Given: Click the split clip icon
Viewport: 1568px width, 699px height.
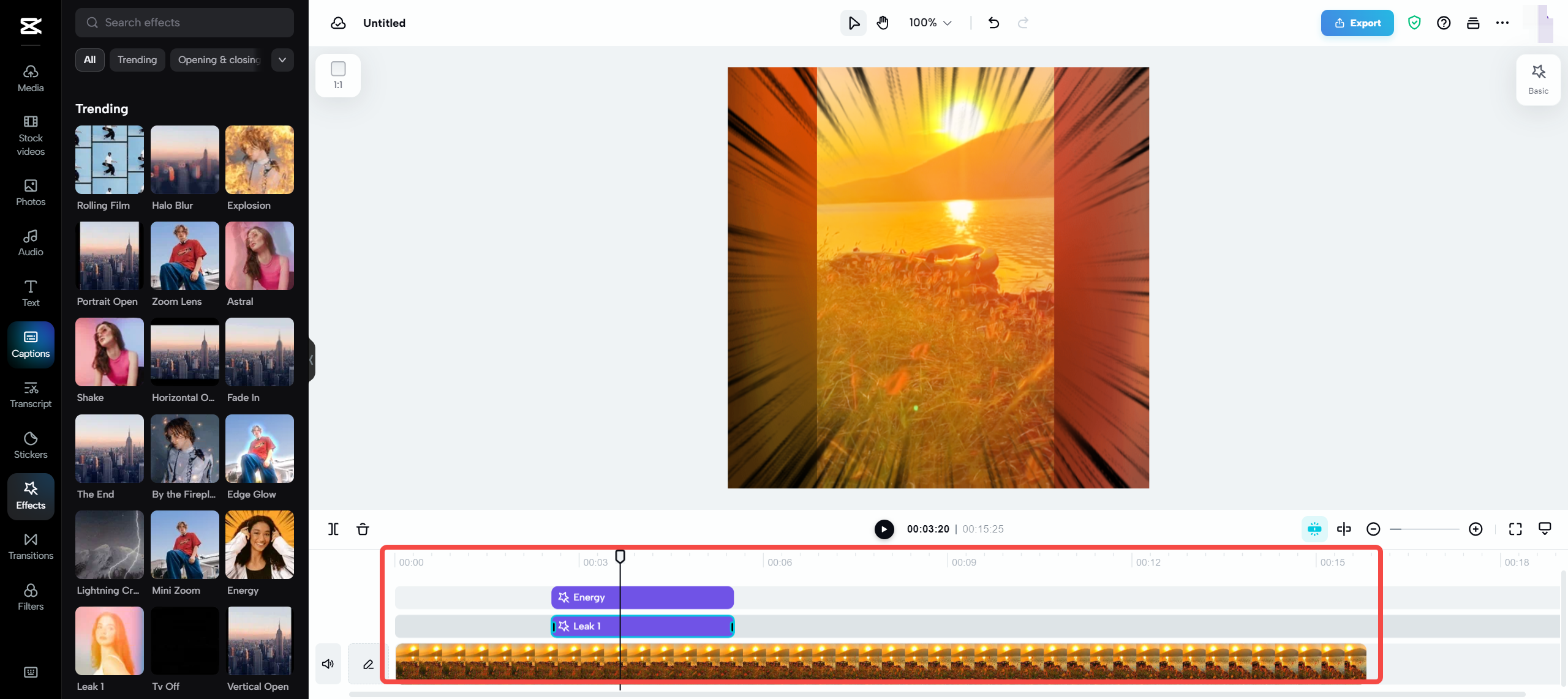Looking at the screenshot, I should coord(333,529).
